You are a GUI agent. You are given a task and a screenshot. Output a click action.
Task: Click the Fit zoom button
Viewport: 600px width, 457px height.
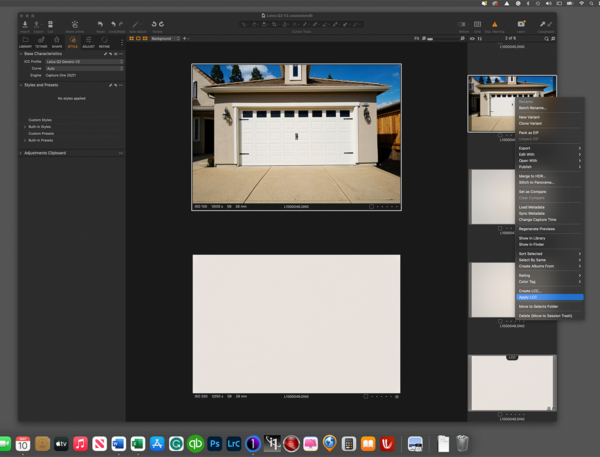[x=416, y=38]
